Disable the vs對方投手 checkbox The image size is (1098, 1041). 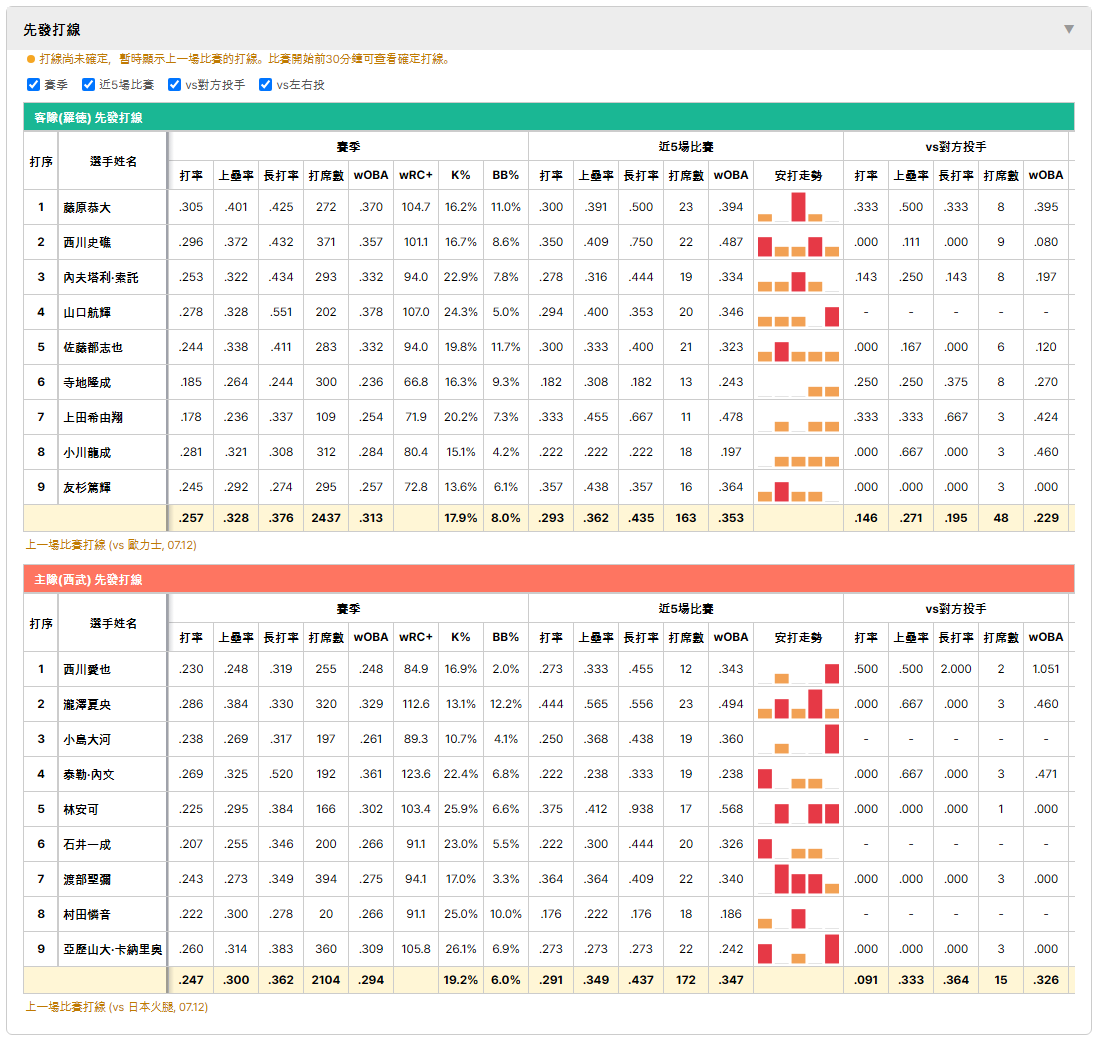(x=174, y=85)
